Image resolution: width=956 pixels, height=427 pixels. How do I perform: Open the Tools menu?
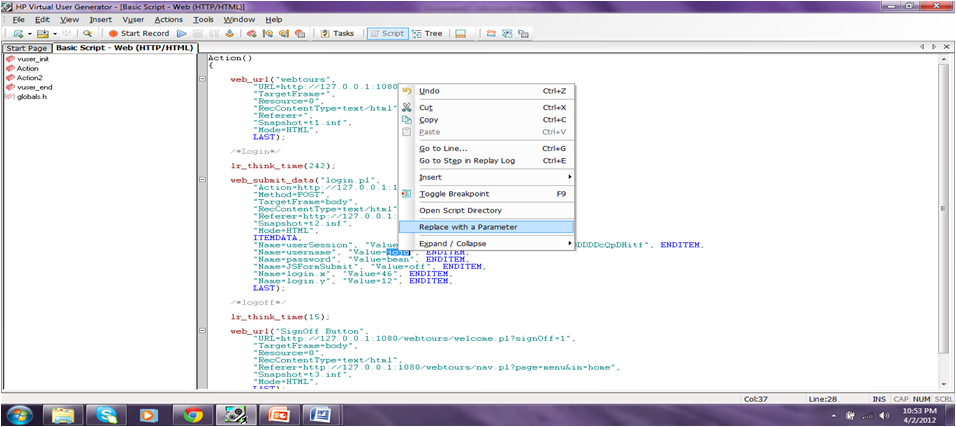[204, 20]
